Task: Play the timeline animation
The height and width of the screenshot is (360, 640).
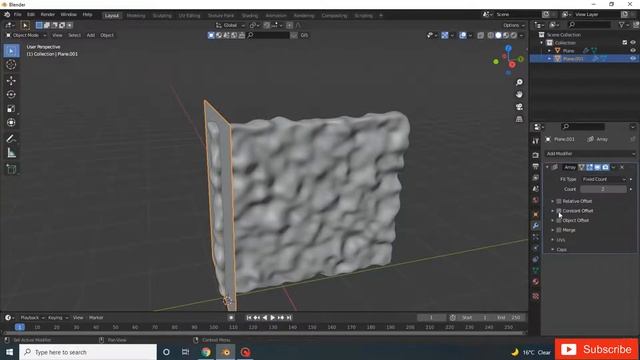Action: 273,318
